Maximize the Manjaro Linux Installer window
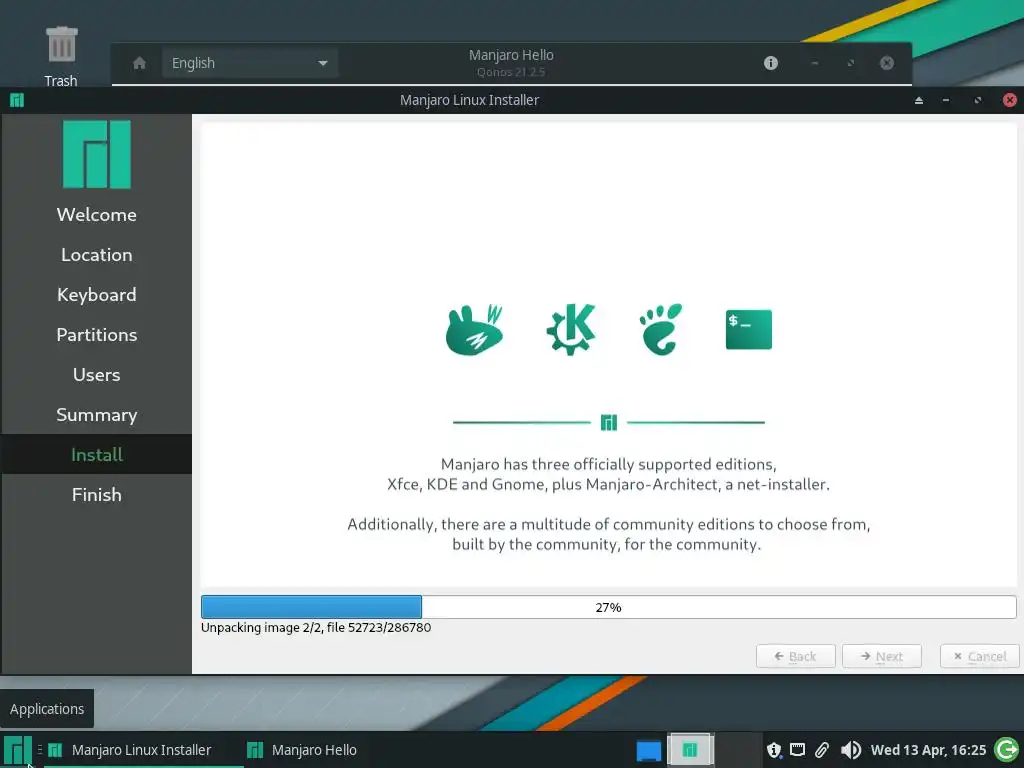This screenshot has width=1024, height=768. [978, 100]
